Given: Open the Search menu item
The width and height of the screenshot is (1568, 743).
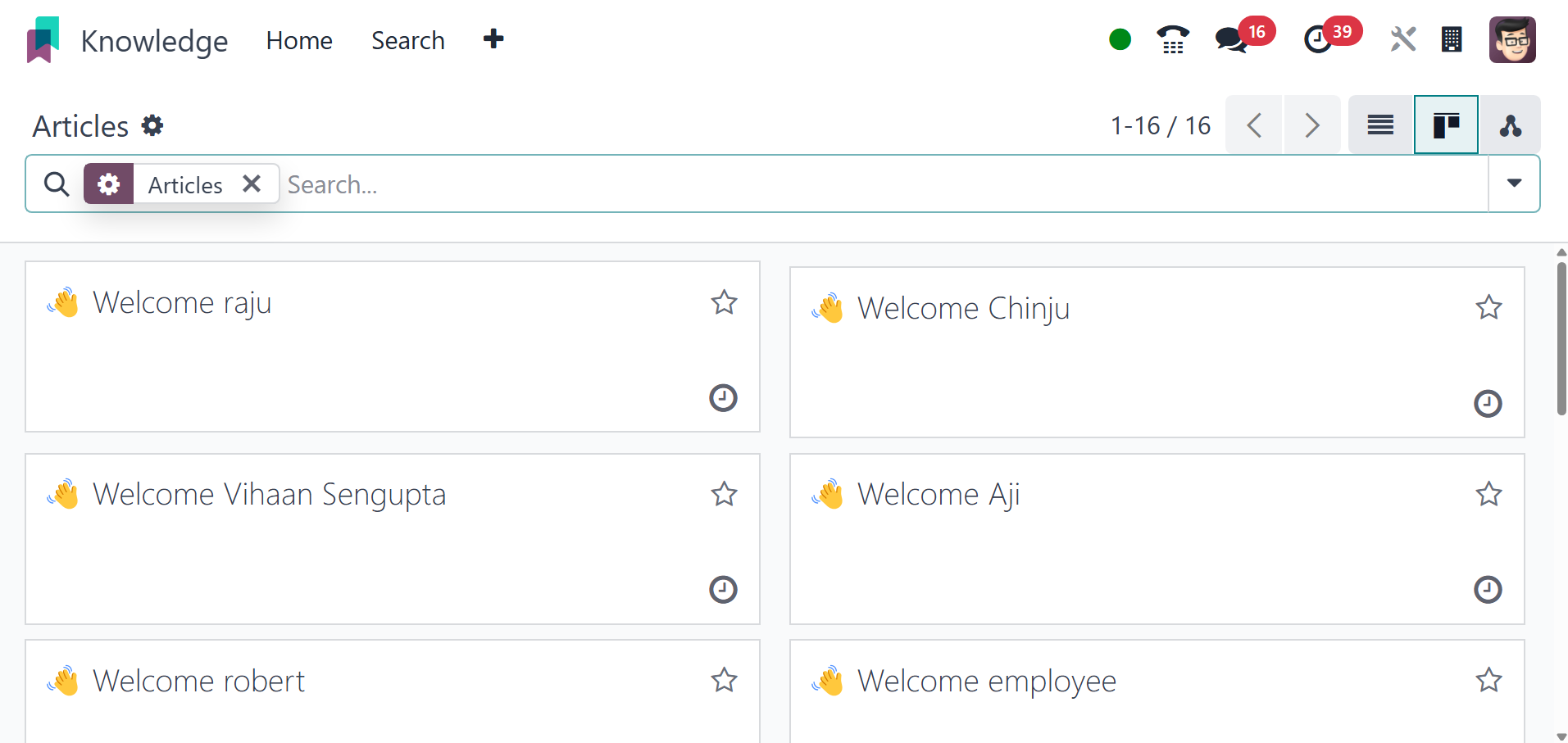Looking at the screenshot, I should pos(407,40).
